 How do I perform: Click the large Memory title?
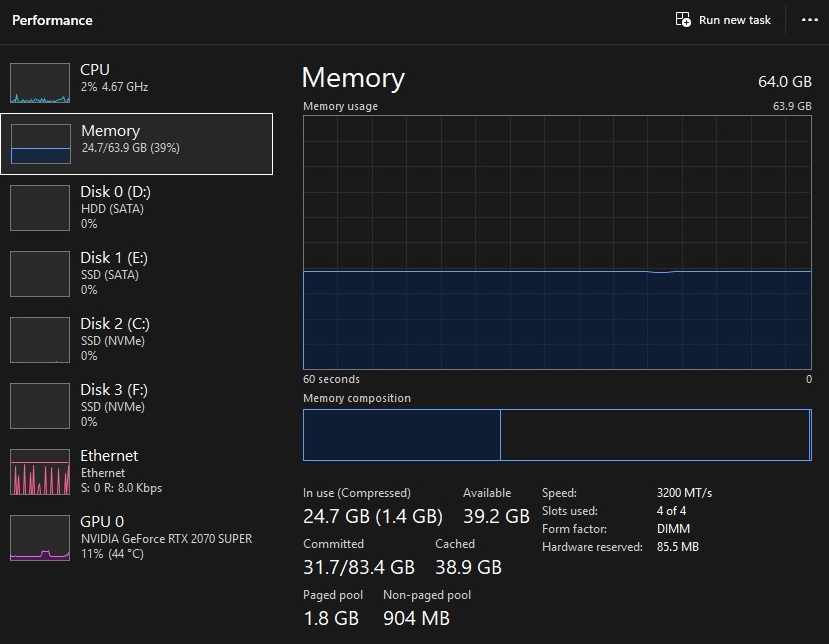pyautogui.click(x=353, y=78)
